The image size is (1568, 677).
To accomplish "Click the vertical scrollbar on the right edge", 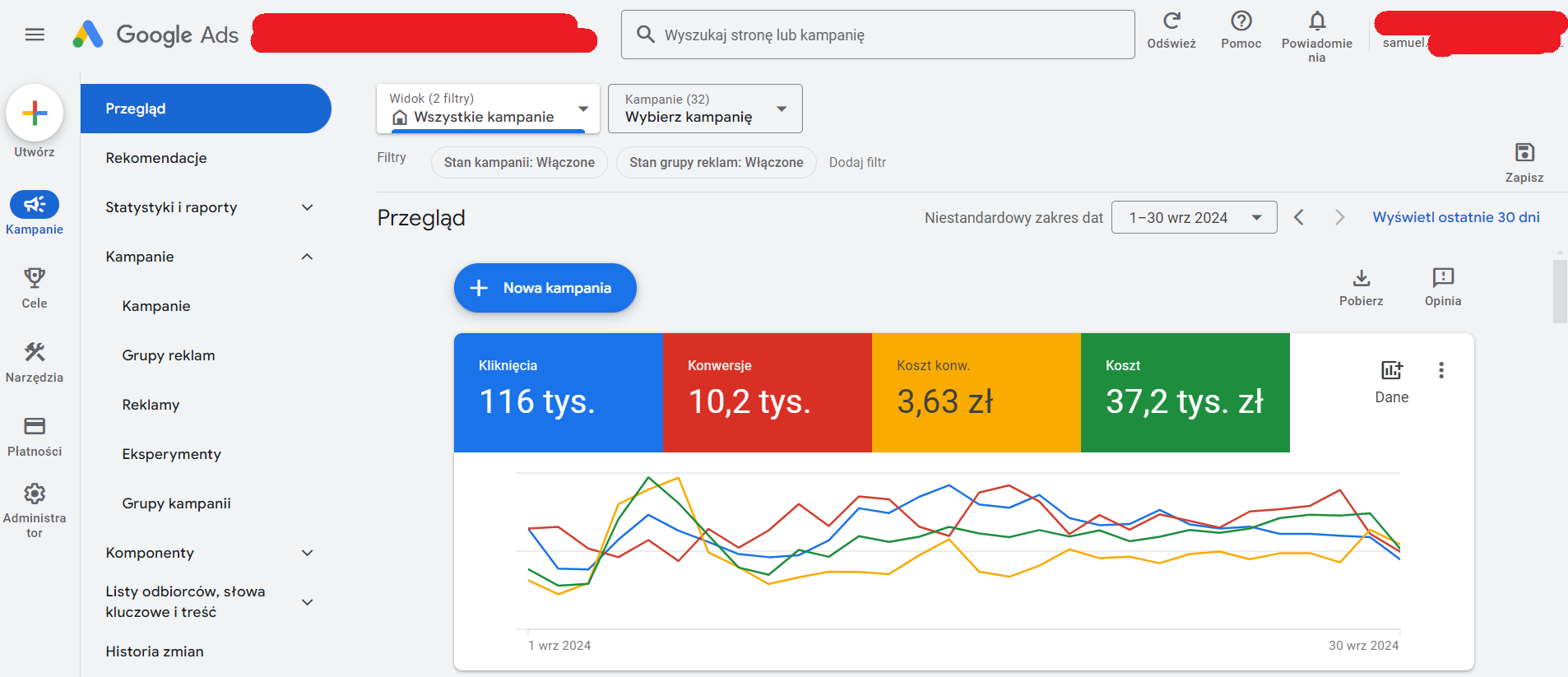I will tap(1560, 291).
